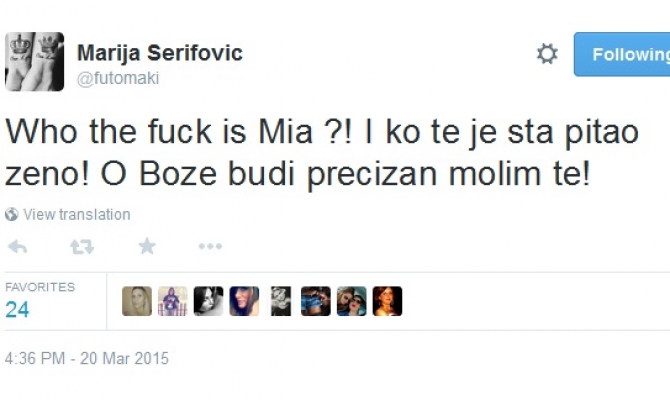Click the Marija Serifovic name link
The width and height of the screenshot is (670, 400).
coord(159,52)
